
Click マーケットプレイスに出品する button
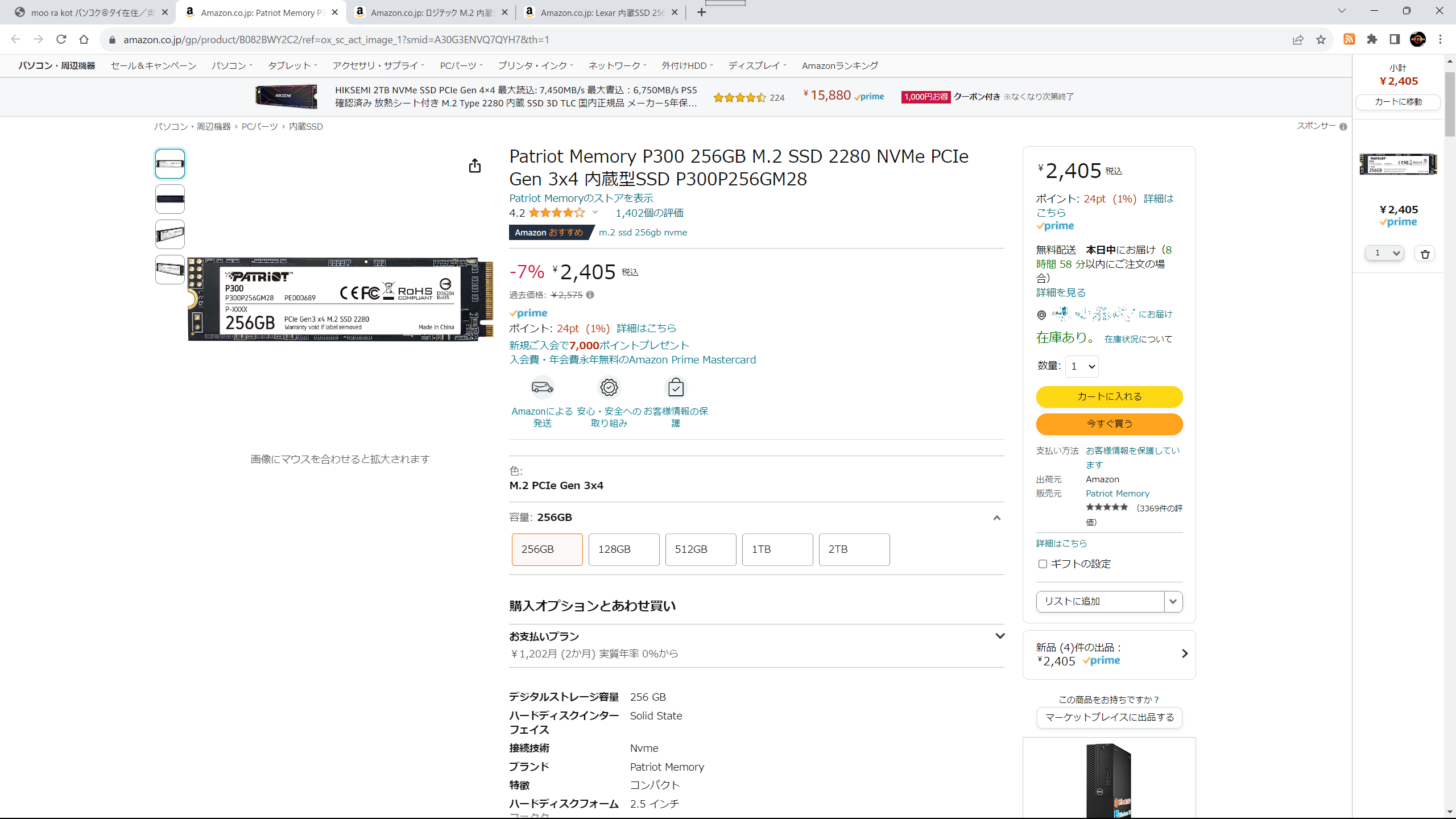coord(1109,717)
